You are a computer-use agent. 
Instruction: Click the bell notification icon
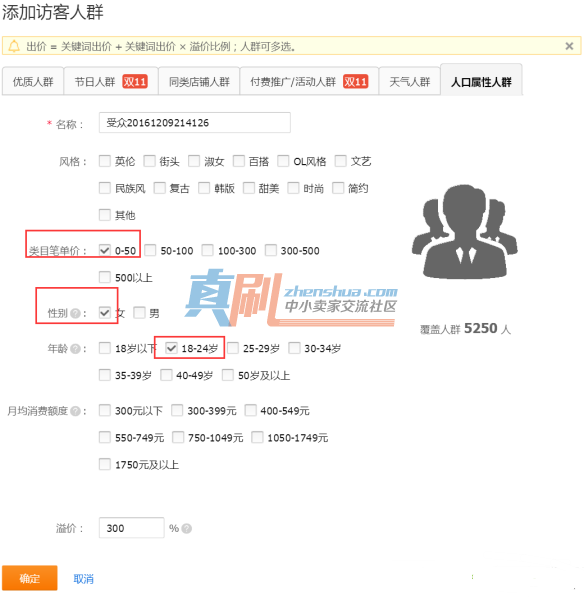click(x=14, y=46)
